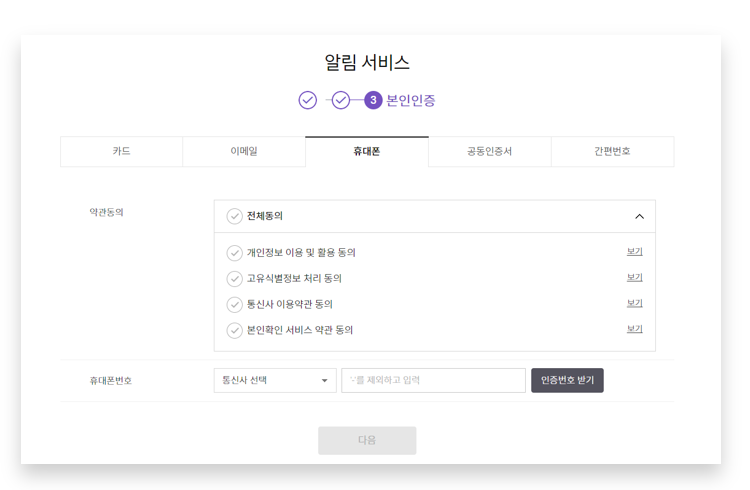The image size is (750, 490).
Task: Click the step 3 circle indicator
Action: (x=373, y=100)
